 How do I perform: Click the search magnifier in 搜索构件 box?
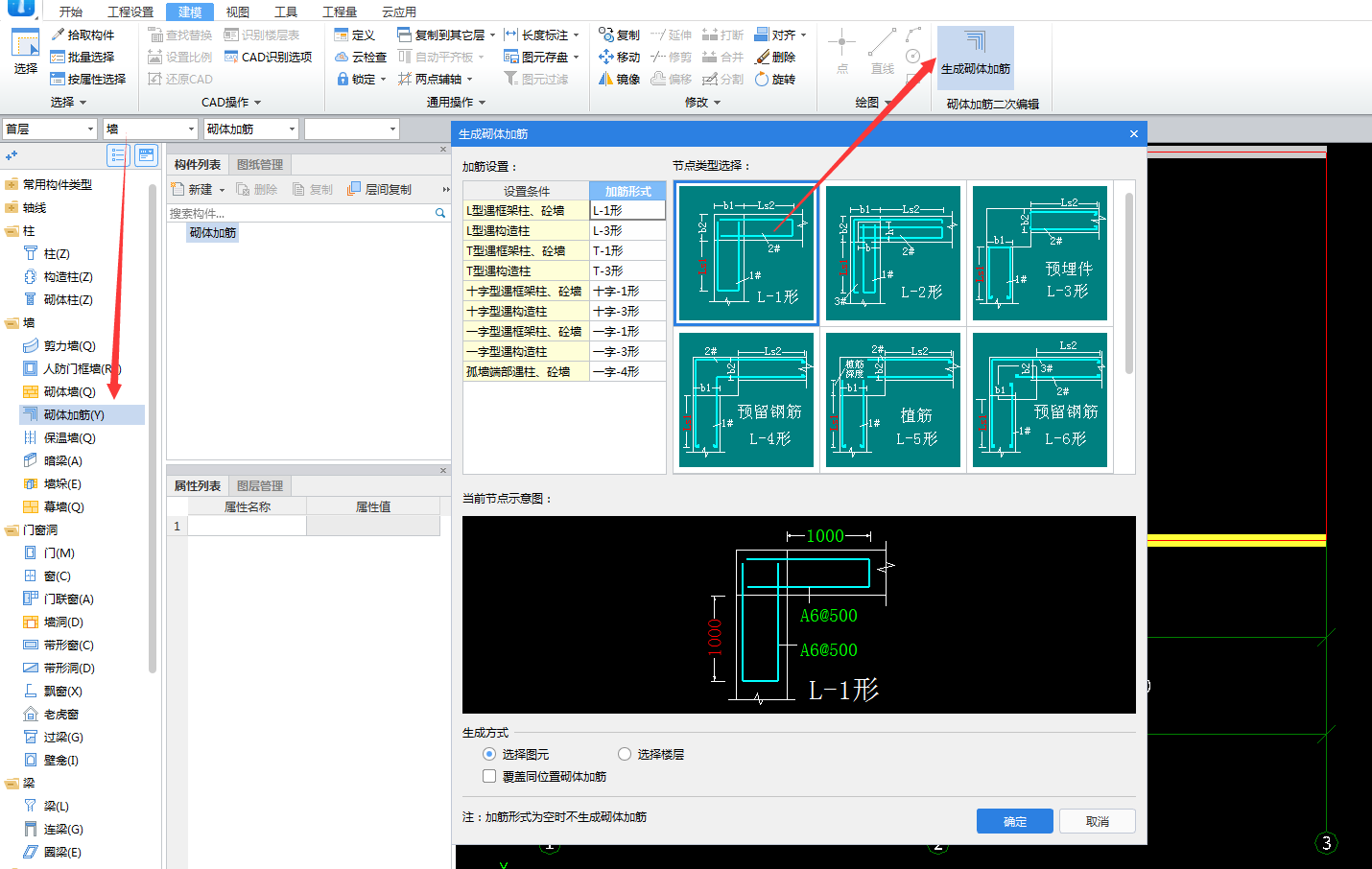click(440, 213)
